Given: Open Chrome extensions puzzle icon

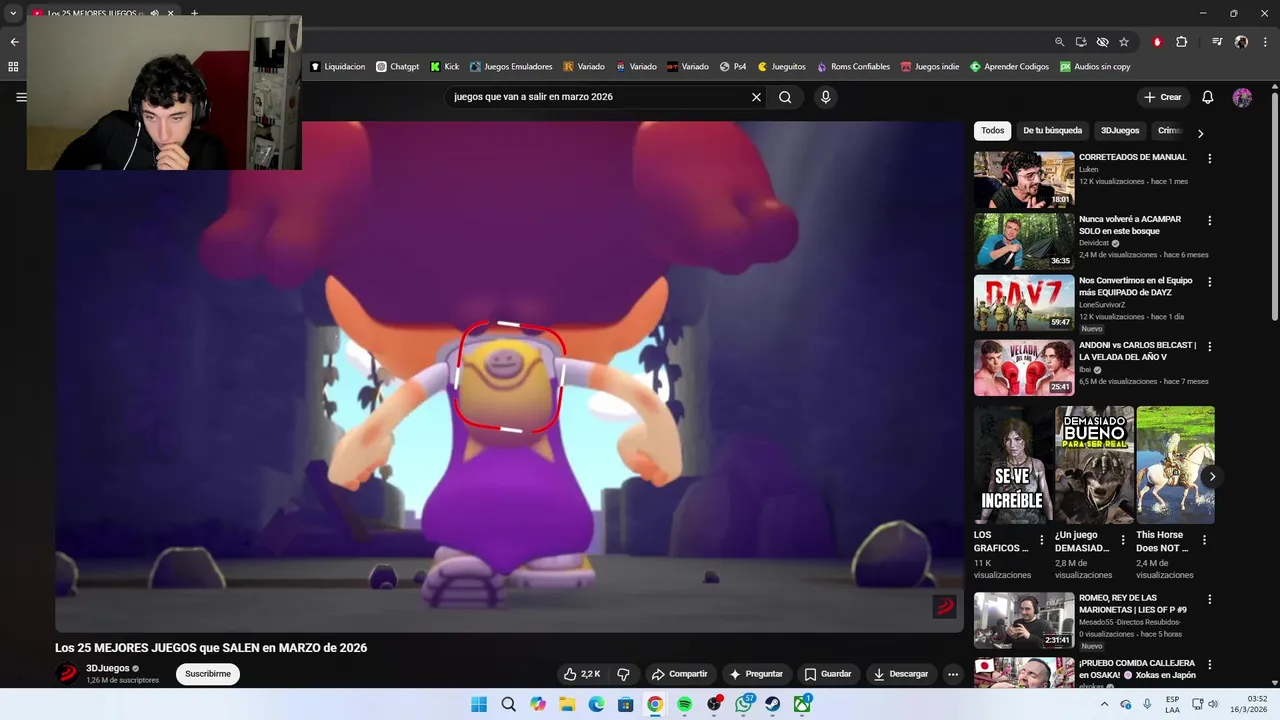Looking at the screenshot, I should pos(1181,42).
